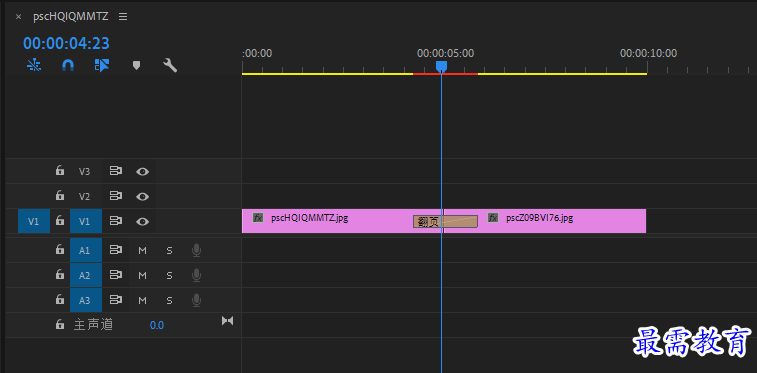Mute track A2
Viewport: 757px width, 373px height.
tap(142, 276)
